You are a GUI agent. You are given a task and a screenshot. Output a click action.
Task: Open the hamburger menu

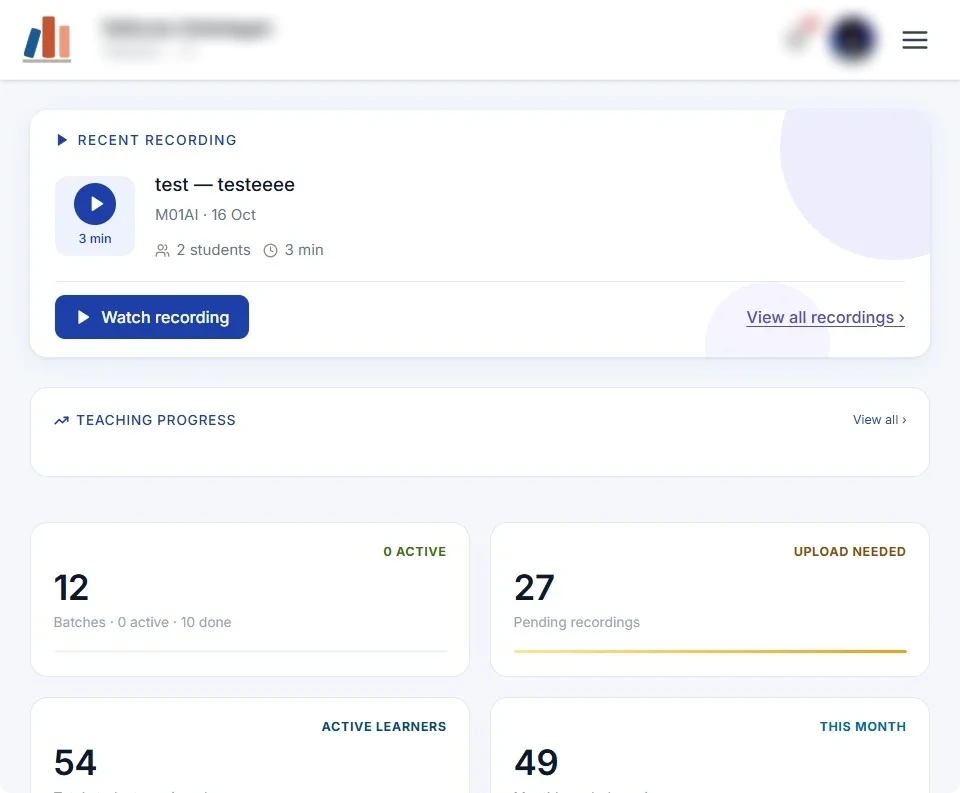click(x=914, y=40)
